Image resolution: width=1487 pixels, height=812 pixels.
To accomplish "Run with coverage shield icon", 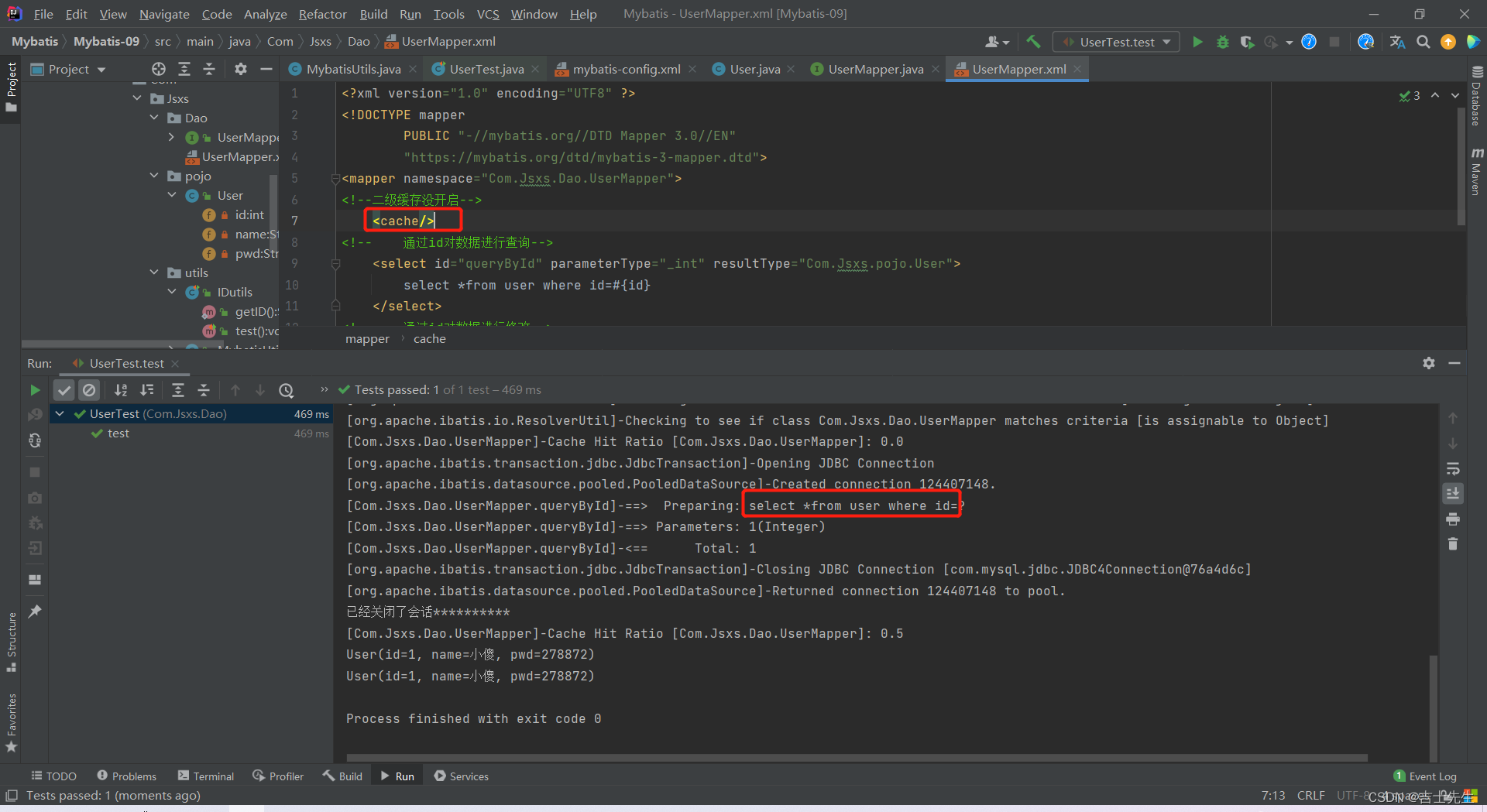I will [x=1246, y=42].
